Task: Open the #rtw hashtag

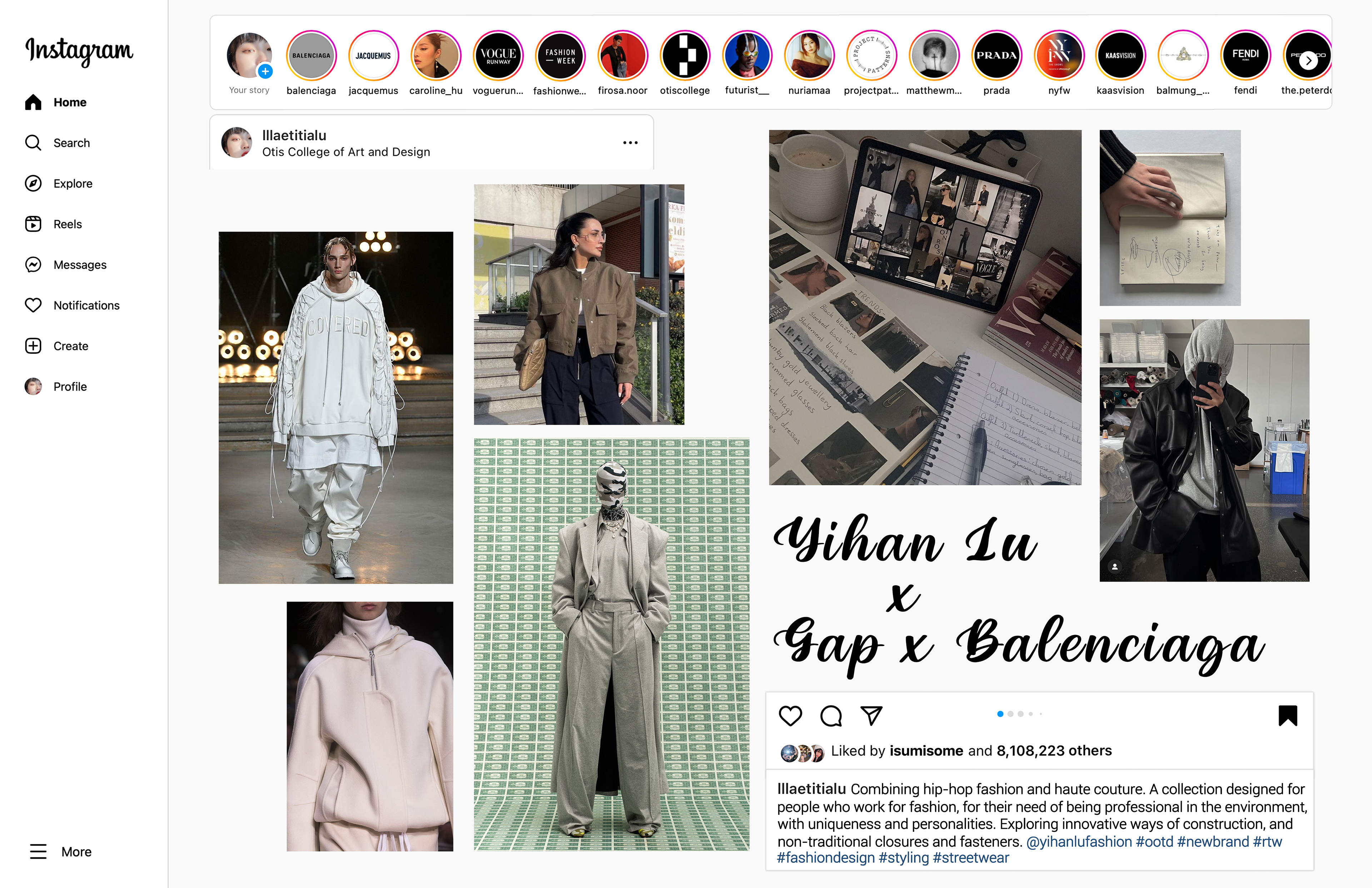Action: coord(1267,841)
